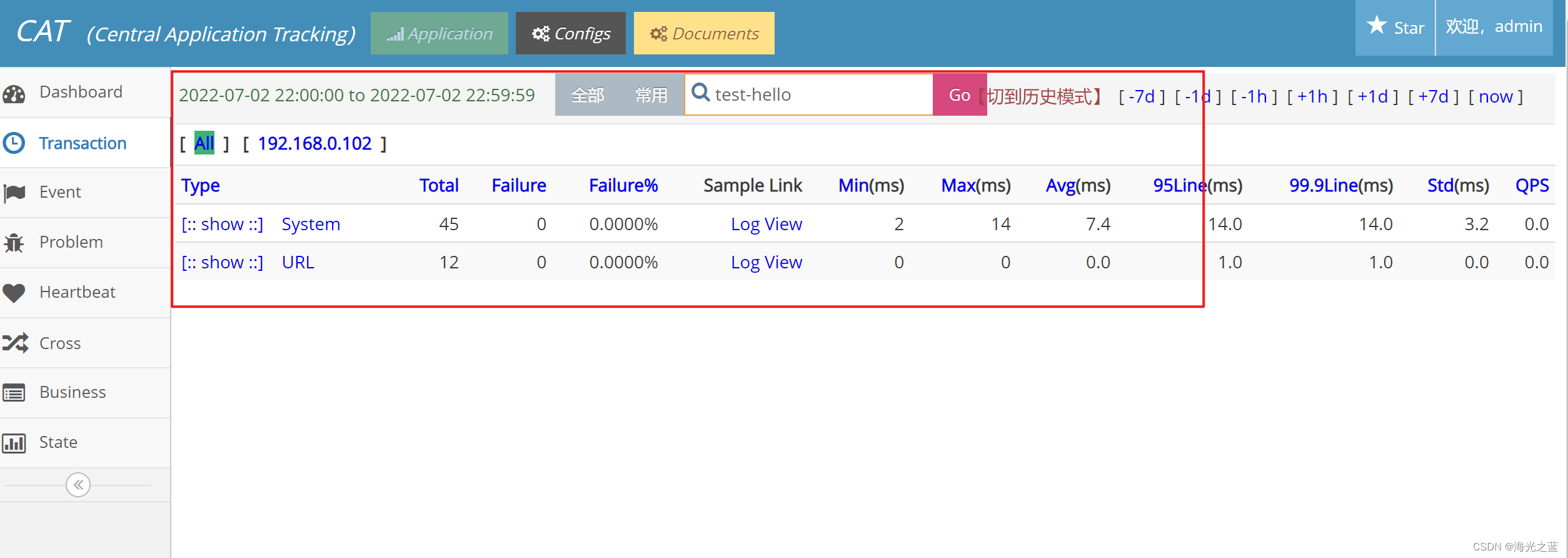Open the Transaction menu item
The width and height of the screenshot is (1568, 558).
[x=85, y=143]
